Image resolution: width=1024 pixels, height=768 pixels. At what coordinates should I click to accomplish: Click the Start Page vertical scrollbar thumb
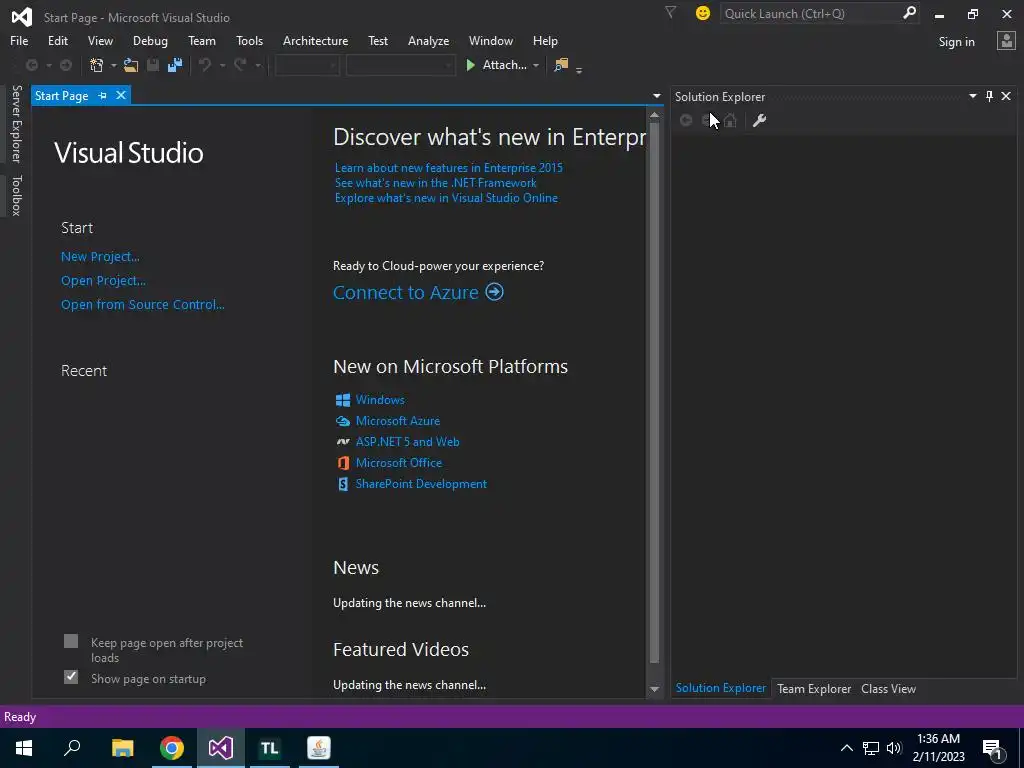tap(654, 394)
